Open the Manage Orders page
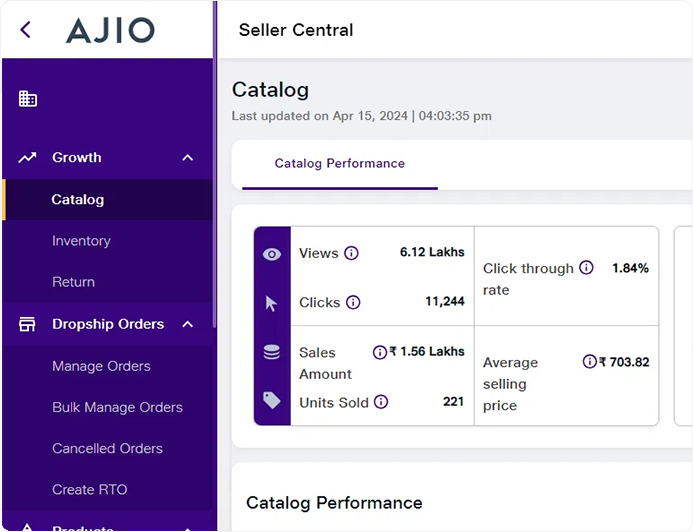The width and height of the screenshot is (693, 532). coord(101,366)
